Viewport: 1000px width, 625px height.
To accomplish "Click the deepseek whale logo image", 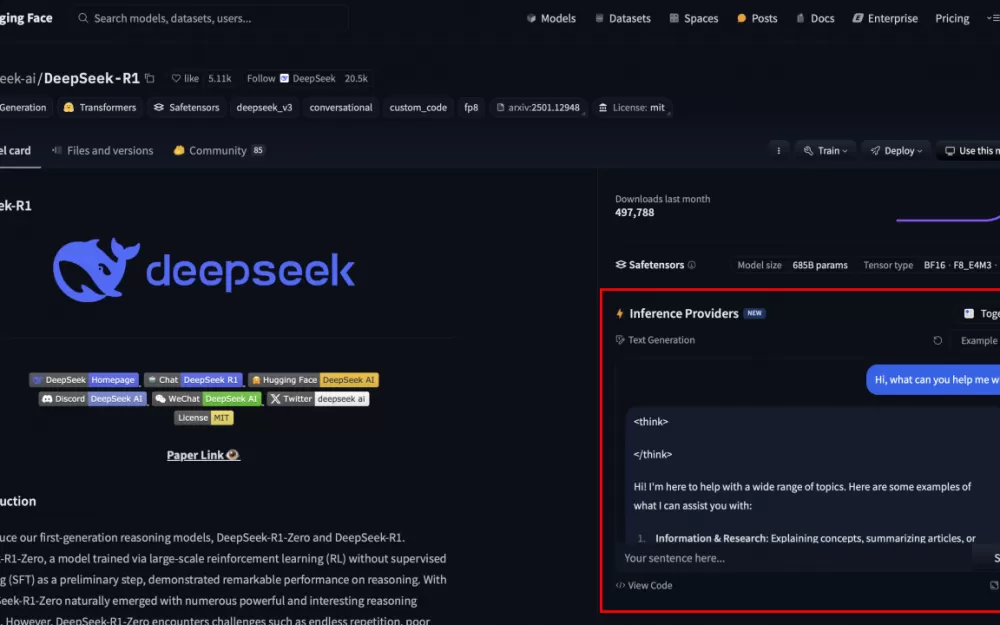I will tap(203, 270).
